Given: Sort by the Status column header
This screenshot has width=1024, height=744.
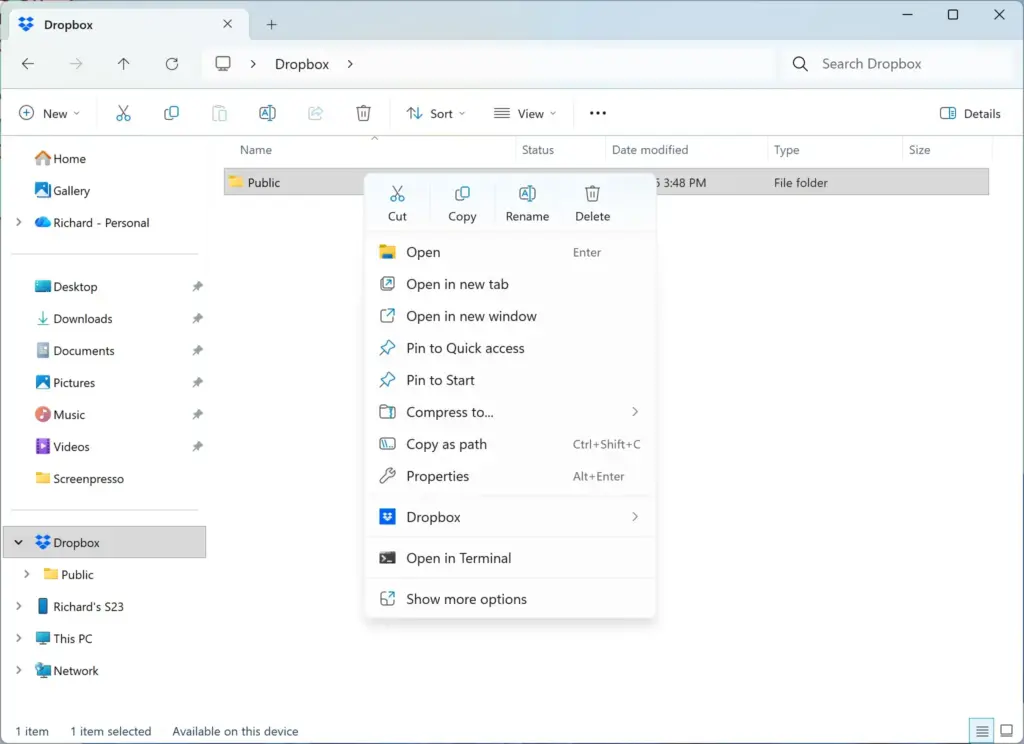Looking at the screenshot, I should [x=537, y=150].
